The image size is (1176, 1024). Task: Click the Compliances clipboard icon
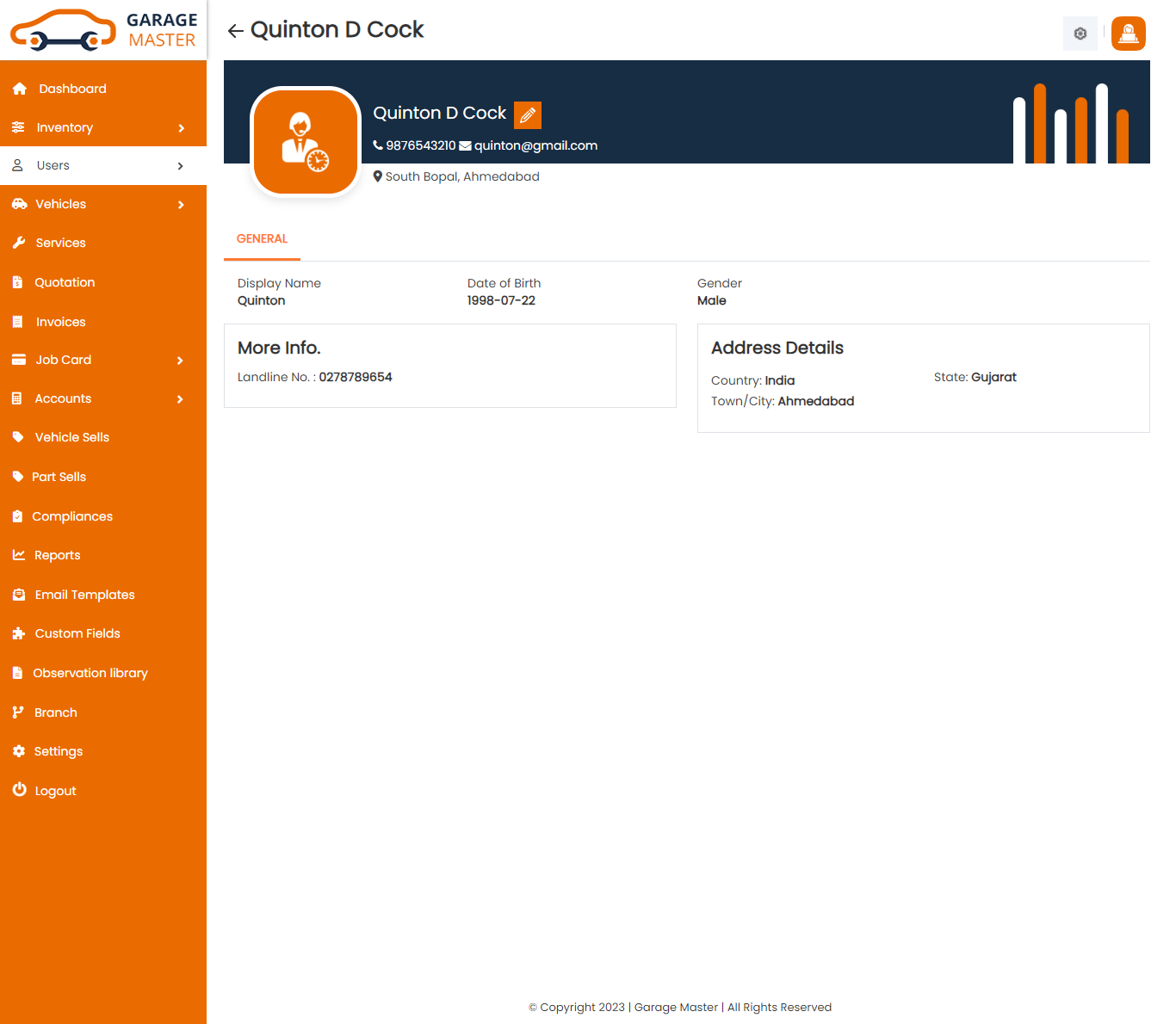pyautogui.click(x=17, y=516)
